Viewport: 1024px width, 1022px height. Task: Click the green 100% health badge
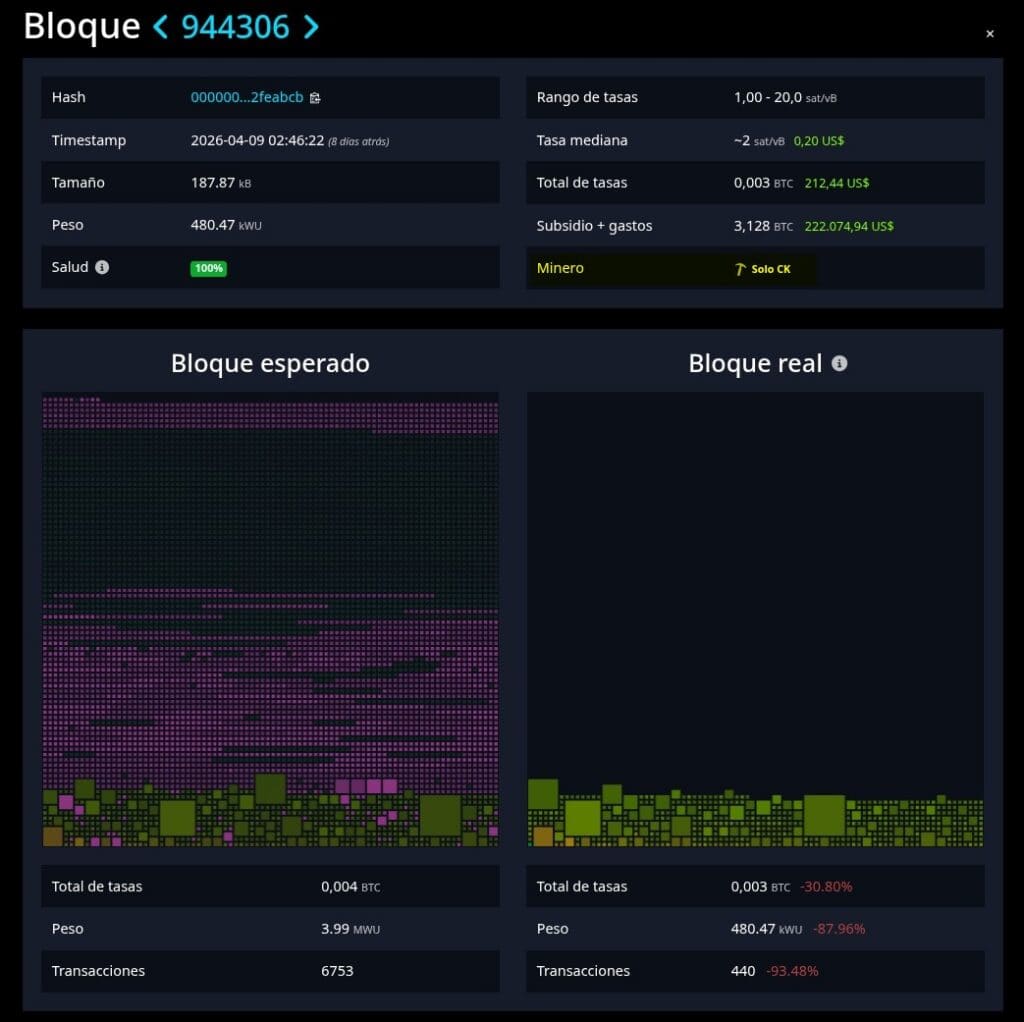tap(208, 268)
